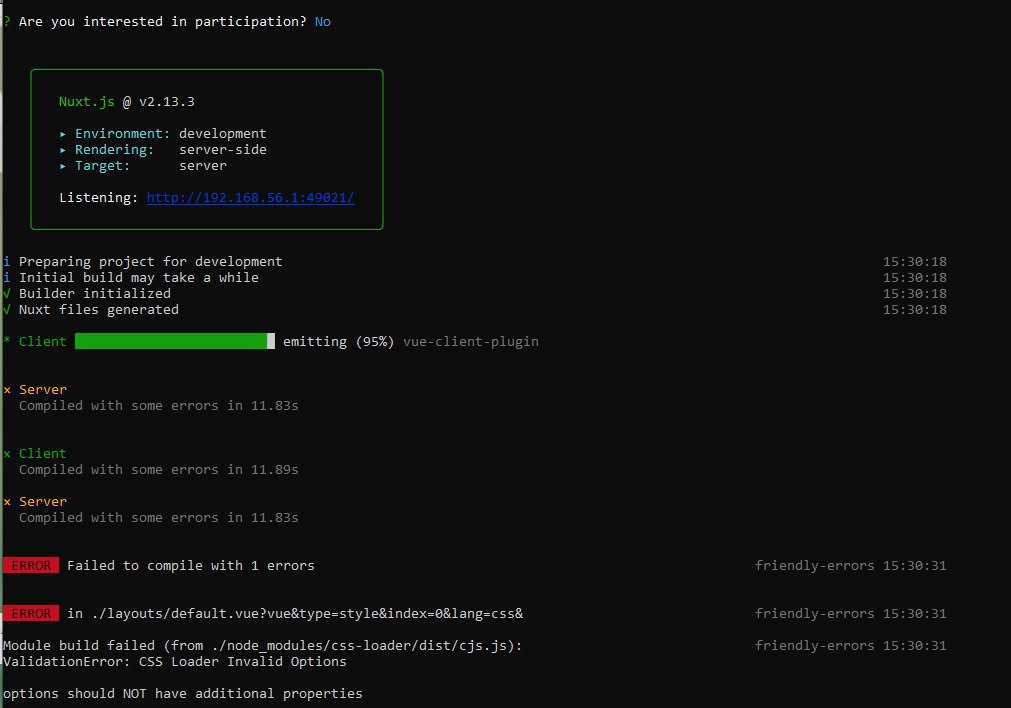Image resolution: width=1011 pixels, height=708 pixels.
Task: Click the 'server-side' rendering value
Action: coord(222,150)
